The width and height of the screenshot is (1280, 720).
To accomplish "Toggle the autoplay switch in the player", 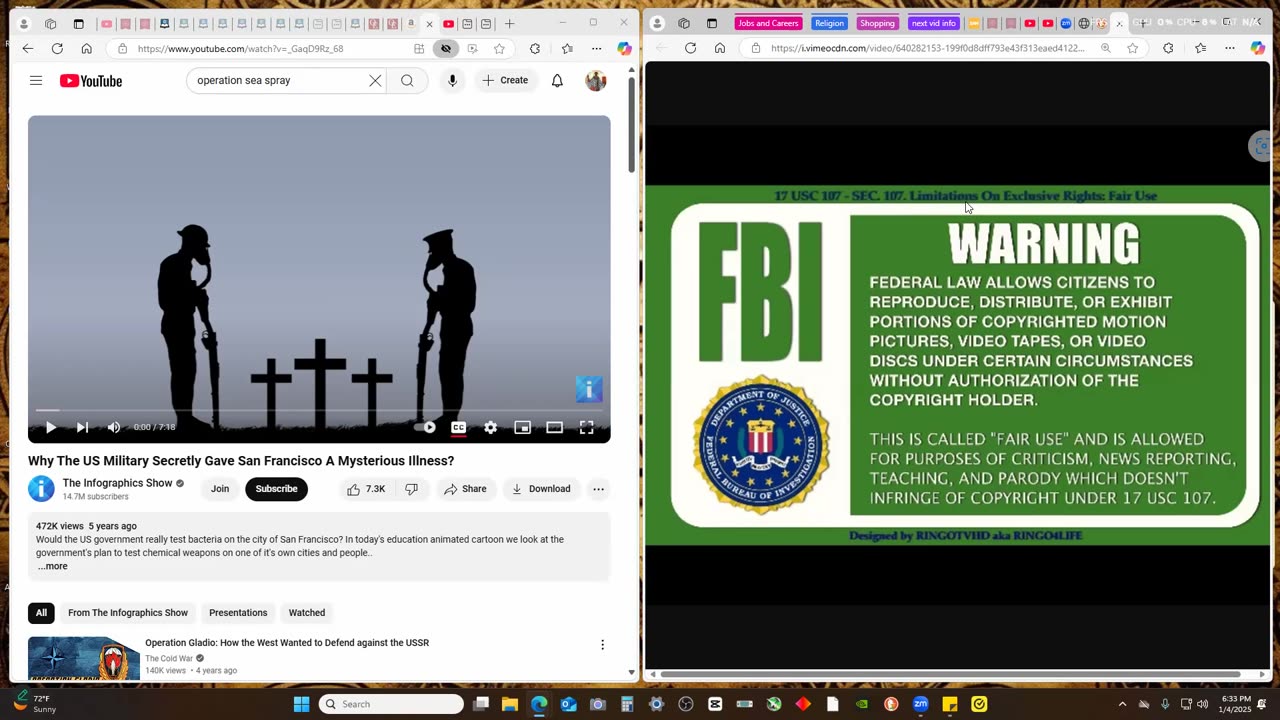I will tap(426, 427).
